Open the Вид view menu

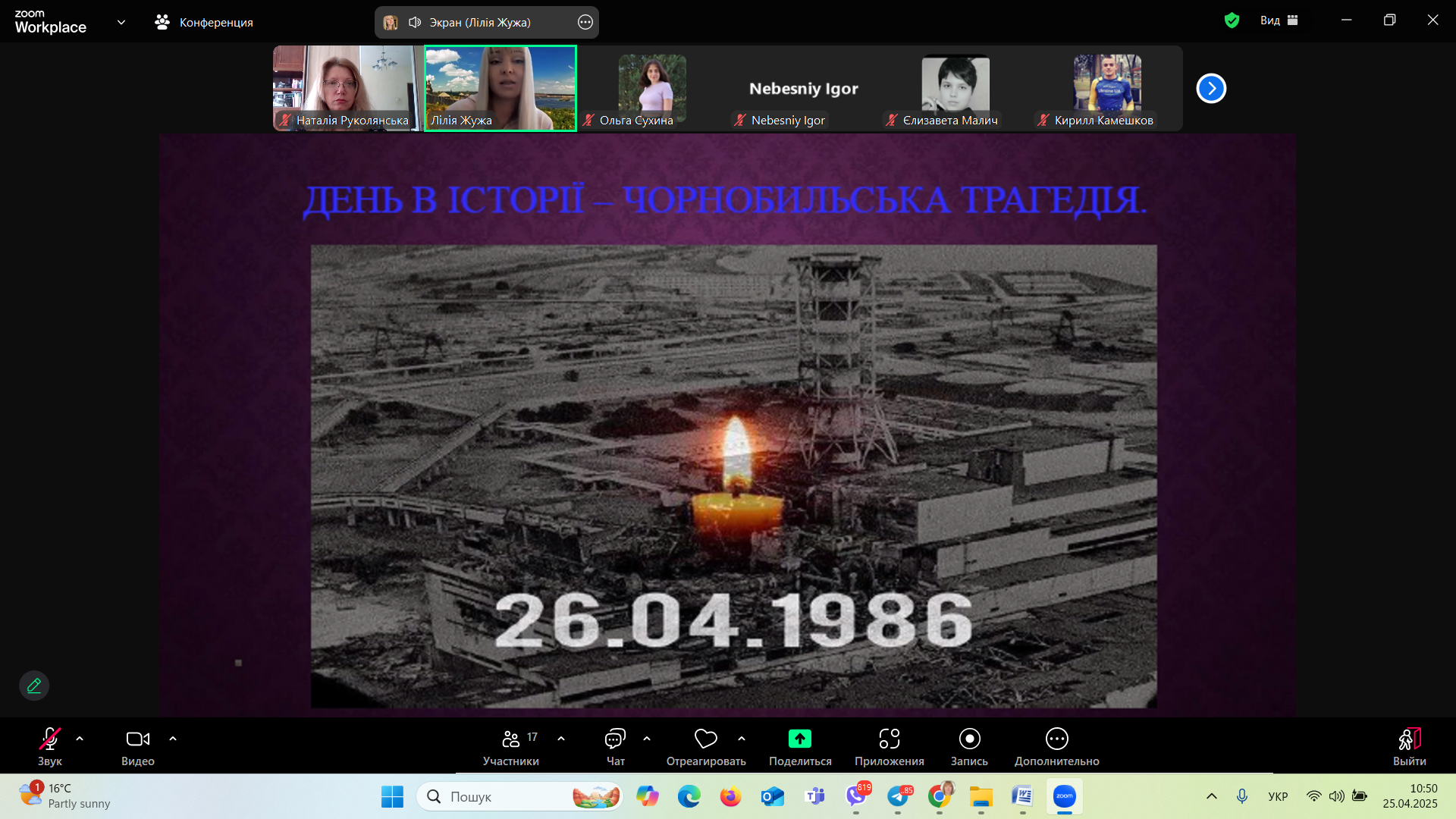tap(1279, 20)
